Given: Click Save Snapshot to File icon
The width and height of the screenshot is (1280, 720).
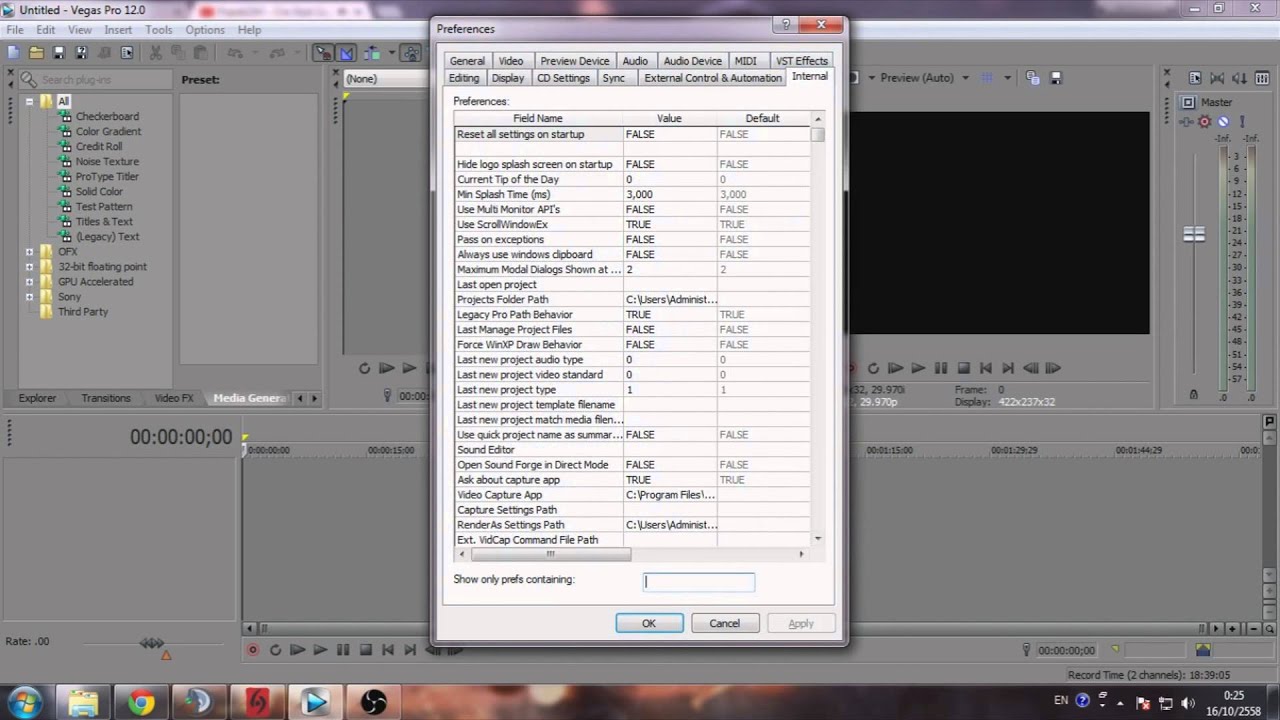Looking at the screenshot, I should pos(1055,78).
